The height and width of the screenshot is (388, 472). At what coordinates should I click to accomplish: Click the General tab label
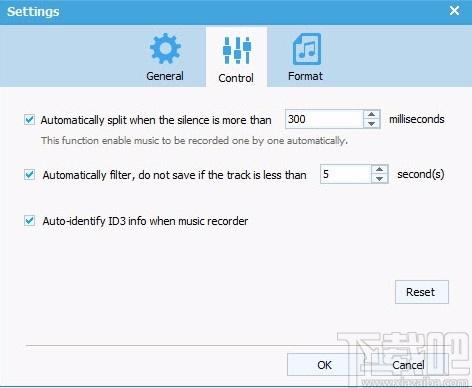pos(165,76)
